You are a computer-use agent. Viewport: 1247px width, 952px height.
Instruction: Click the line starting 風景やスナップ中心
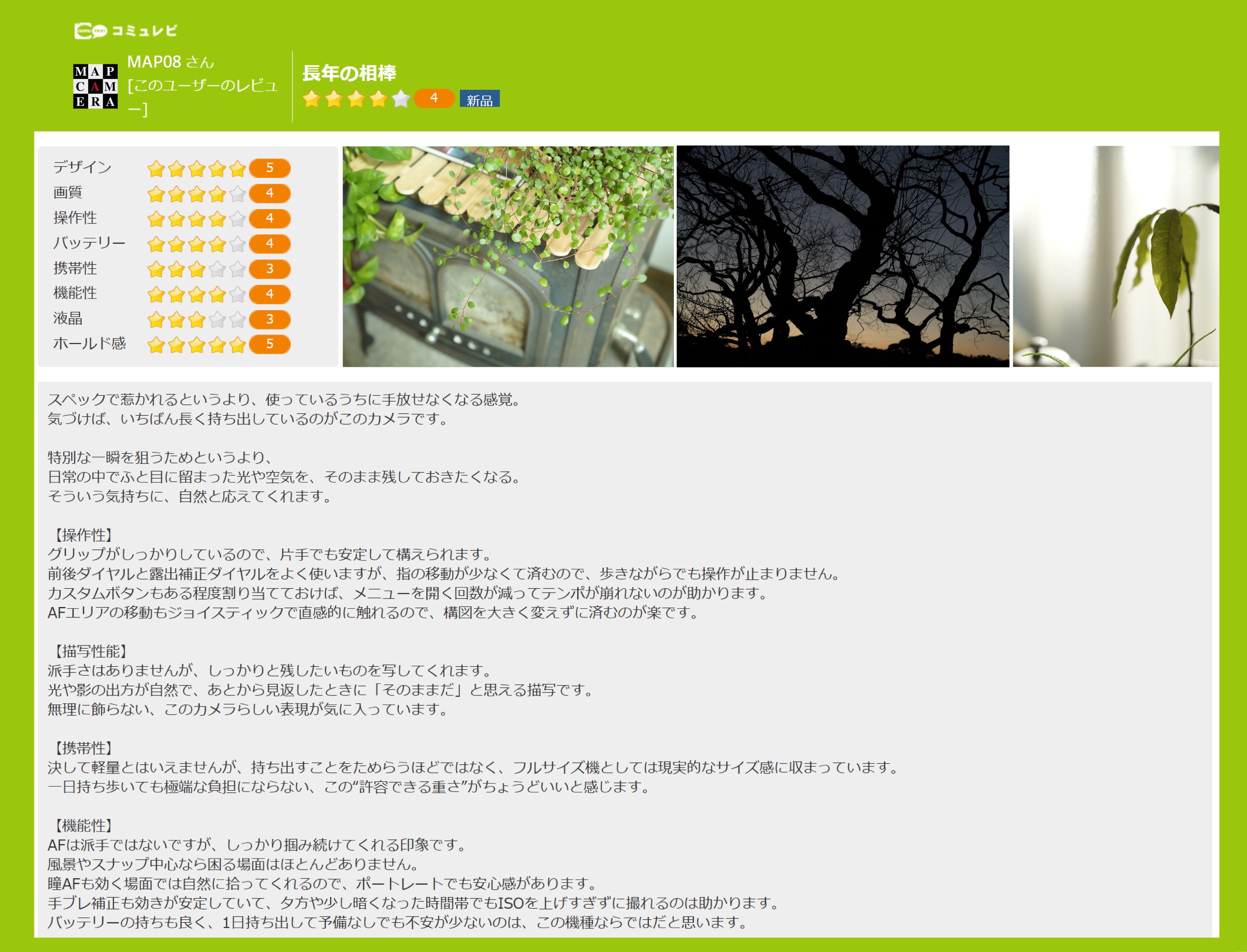click(x=233, y=865)
